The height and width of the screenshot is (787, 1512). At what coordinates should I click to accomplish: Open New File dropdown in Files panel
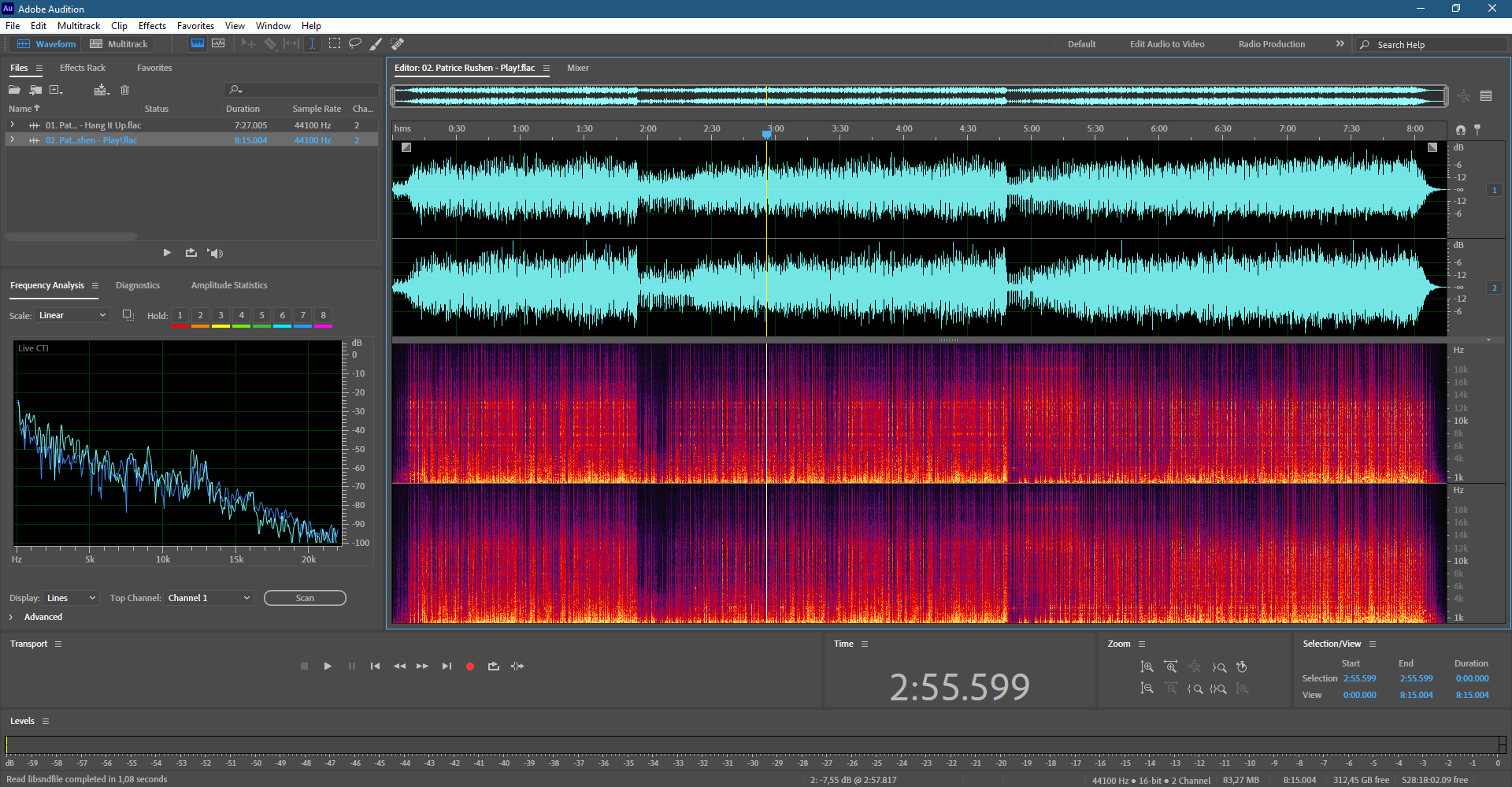56,90
